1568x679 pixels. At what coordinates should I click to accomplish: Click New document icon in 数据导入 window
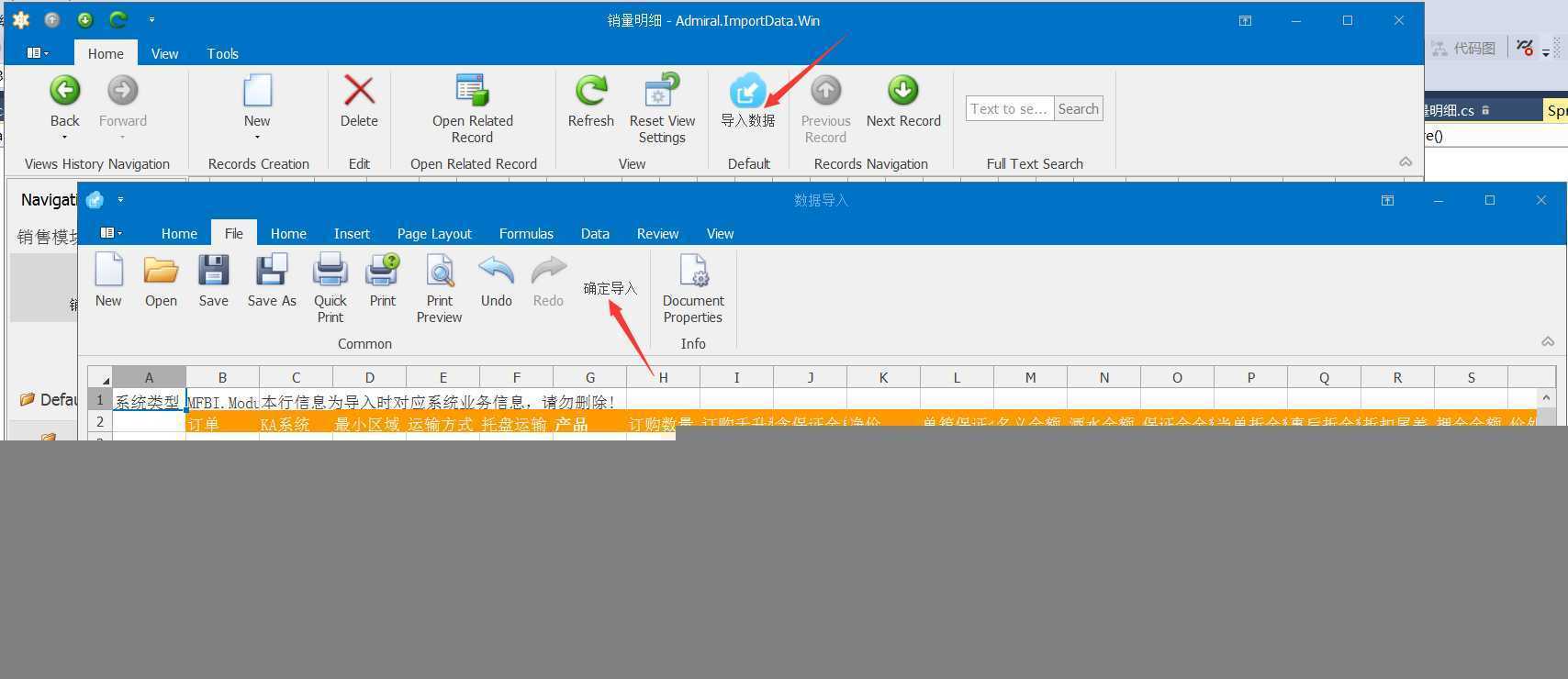pos(108,270)
